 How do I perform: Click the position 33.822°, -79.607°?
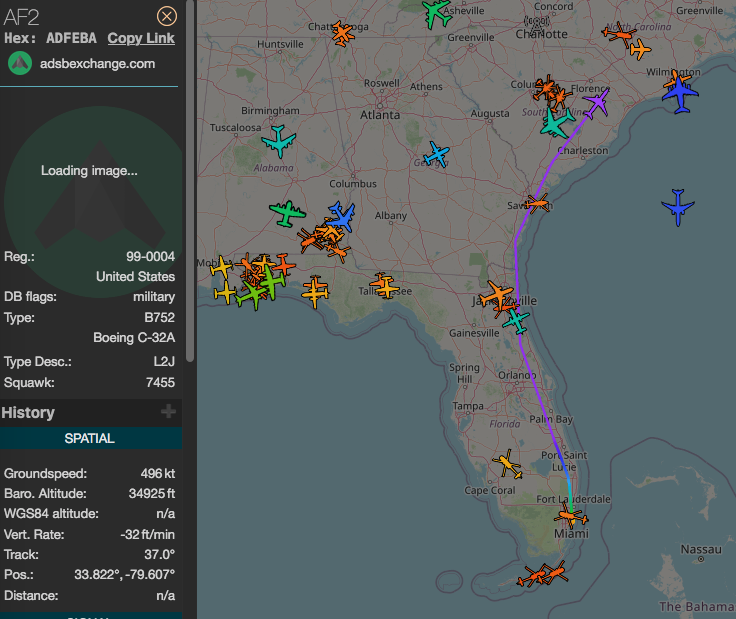[124, 574]
